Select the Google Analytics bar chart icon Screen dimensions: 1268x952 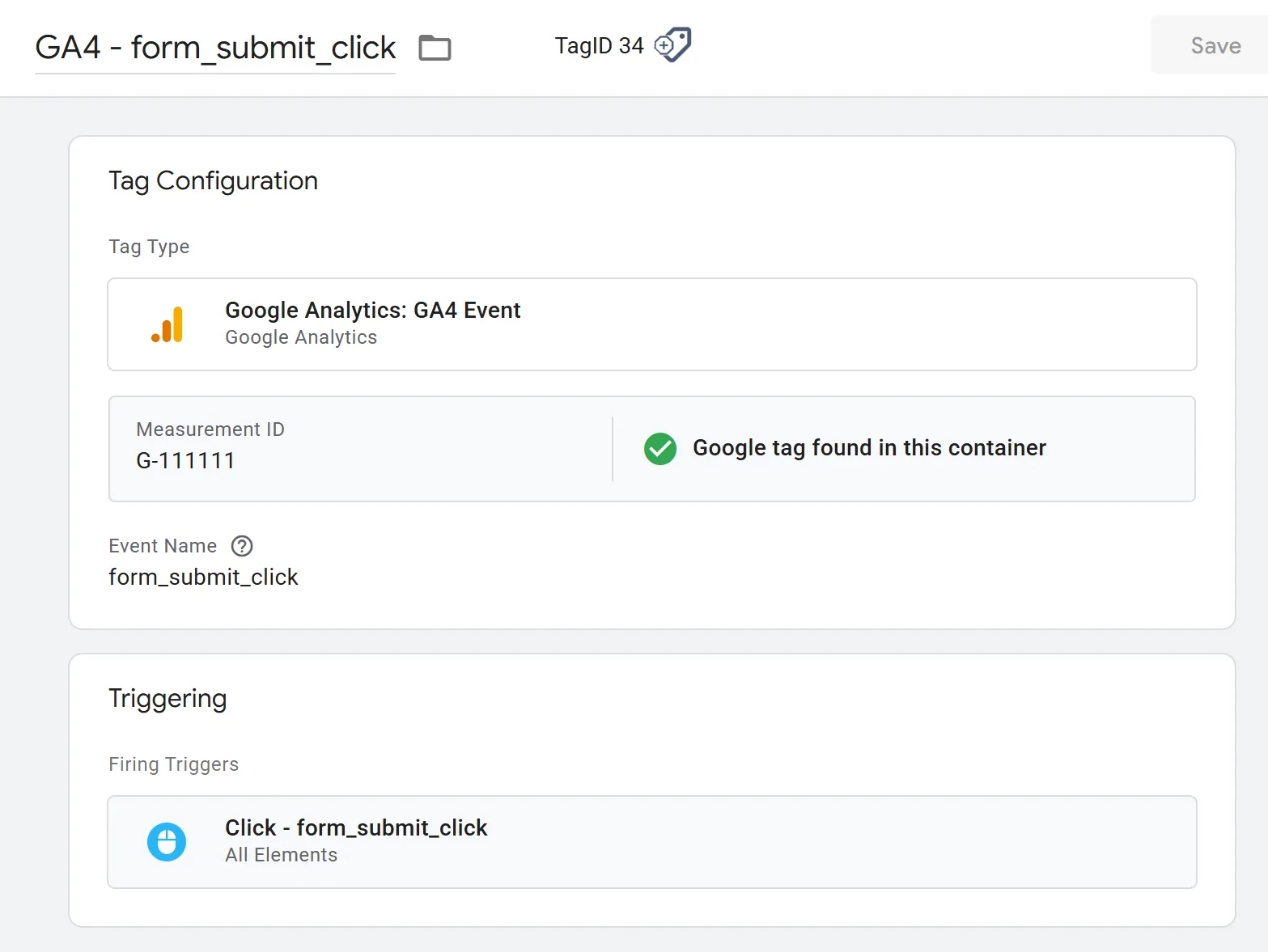point(167,324)
